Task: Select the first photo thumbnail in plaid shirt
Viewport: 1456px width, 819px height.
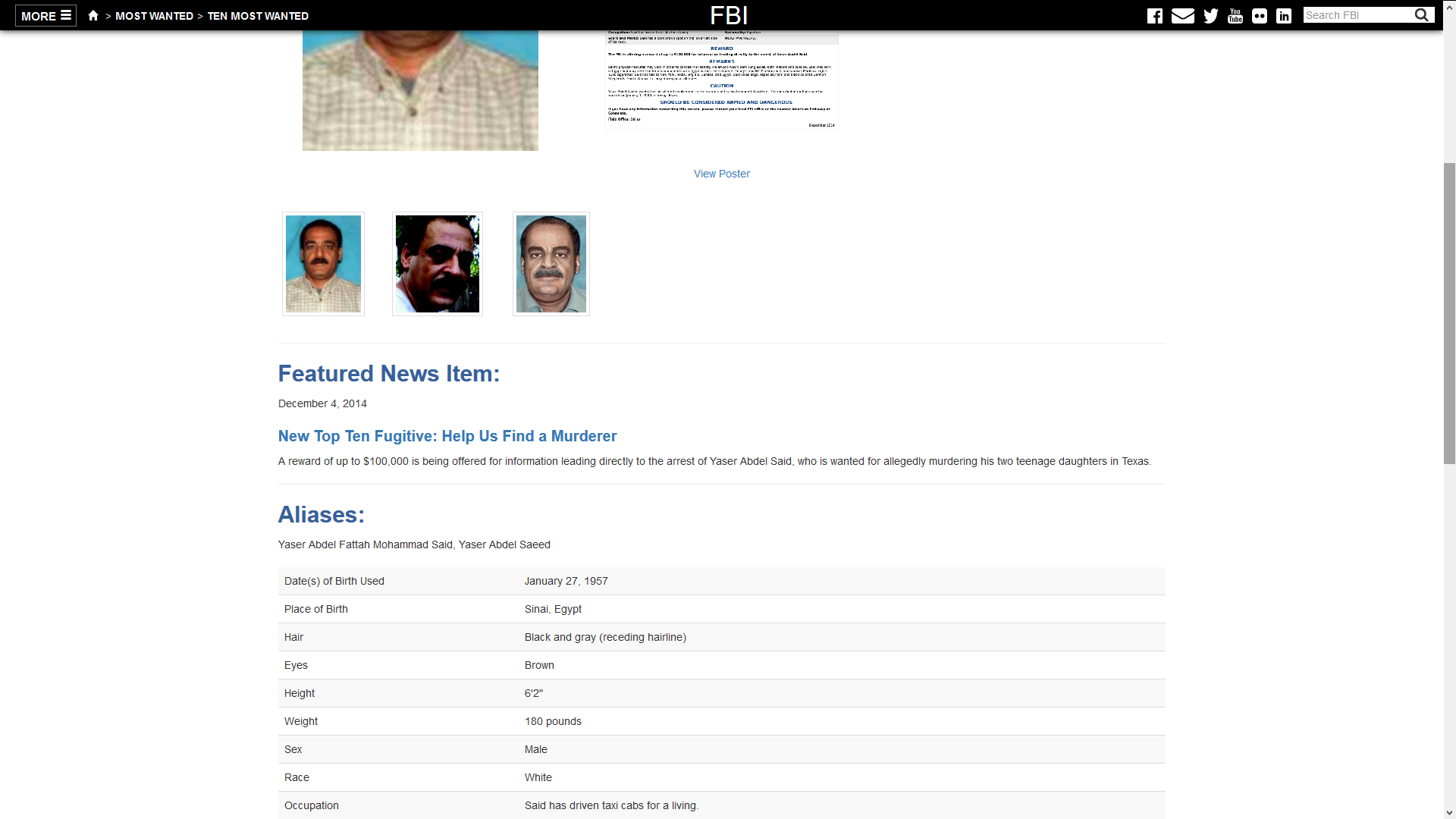Action: coord(323,264)
